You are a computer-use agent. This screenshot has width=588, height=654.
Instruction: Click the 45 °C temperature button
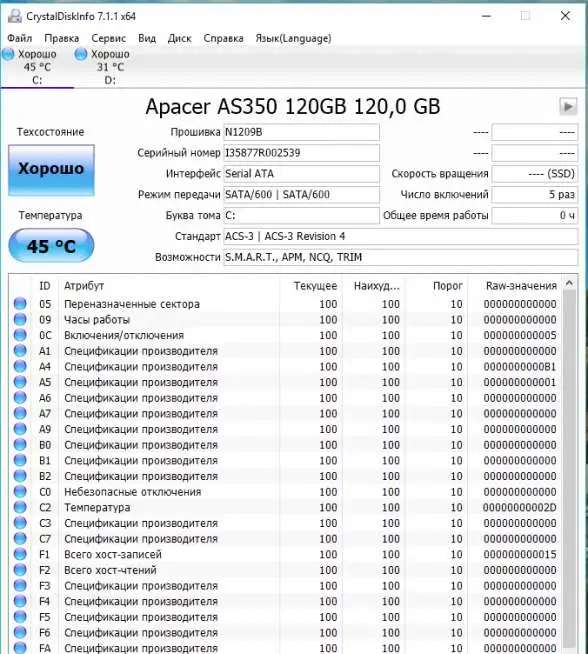coord(51,246)
